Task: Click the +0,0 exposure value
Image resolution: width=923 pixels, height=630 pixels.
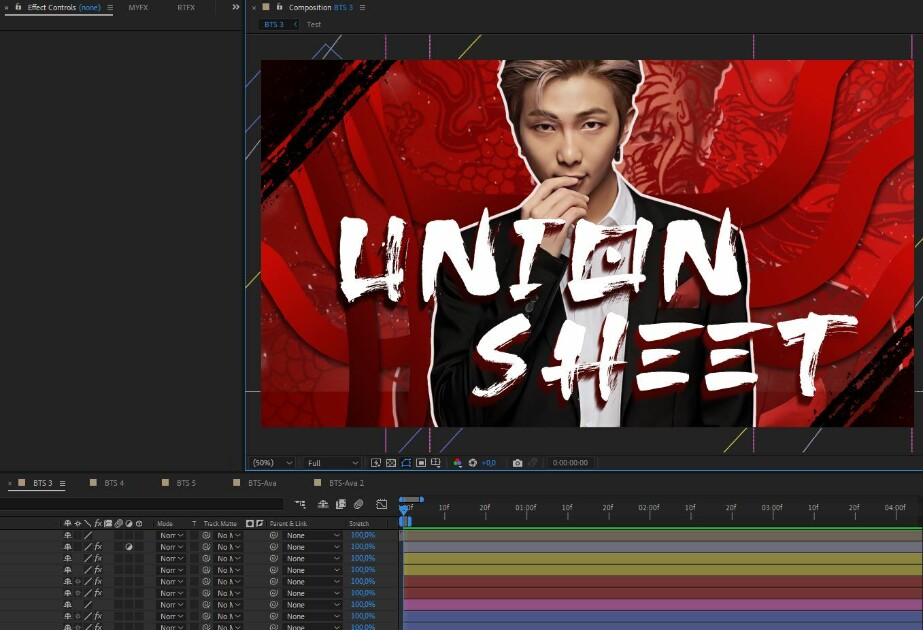Action: point(489,463)
